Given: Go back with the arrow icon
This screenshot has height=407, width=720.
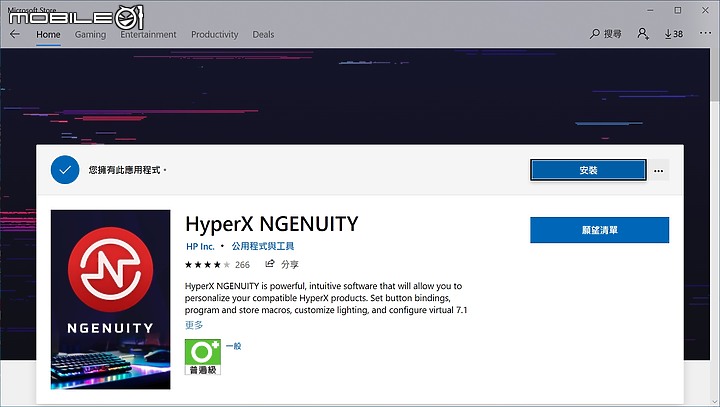Looking at the screenshot, I should (x=15, y=34).
